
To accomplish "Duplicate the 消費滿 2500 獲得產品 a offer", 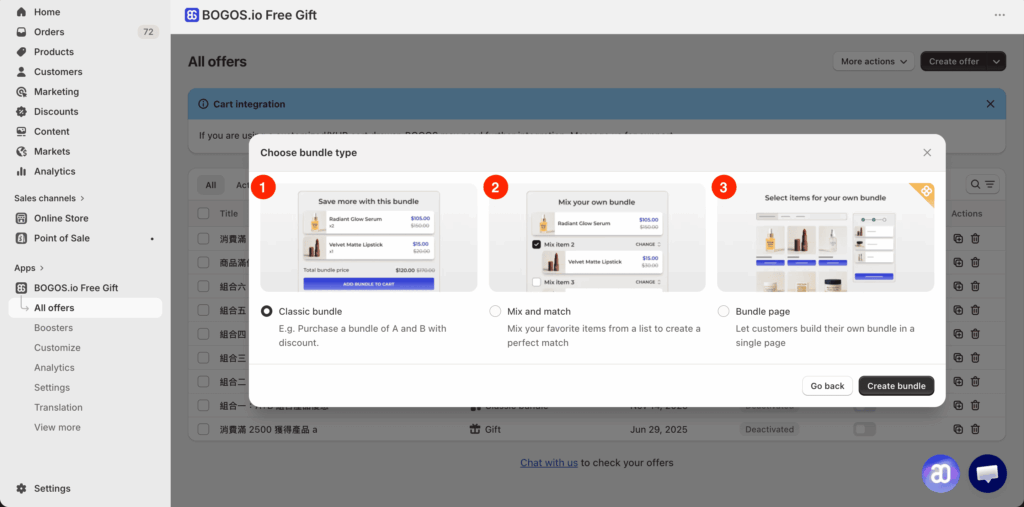I will click(x=958, y=429).
